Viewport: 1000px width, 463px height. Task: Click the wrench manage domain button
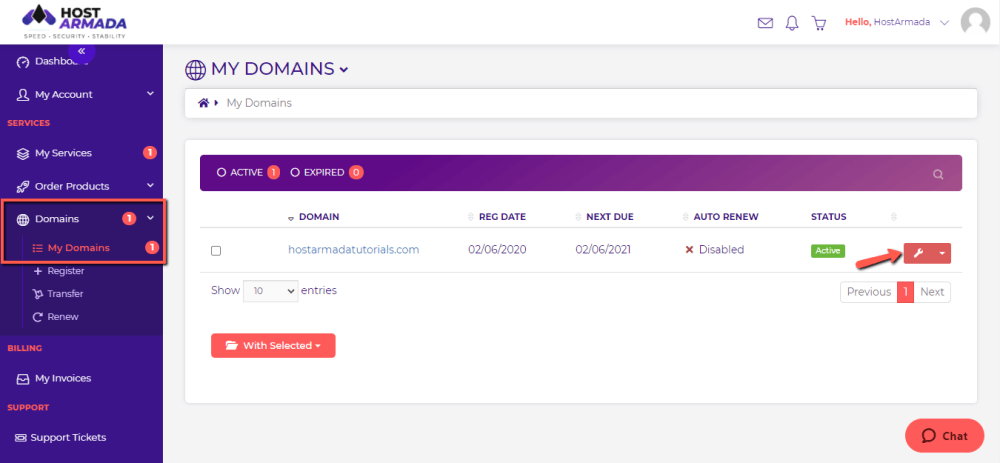pos(919,254)
